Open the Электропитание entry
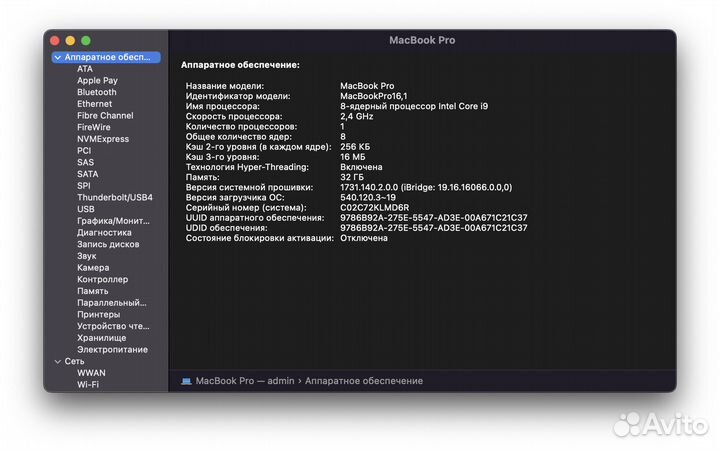This screenshot has height=450, width=720. [x=112, y=350]
